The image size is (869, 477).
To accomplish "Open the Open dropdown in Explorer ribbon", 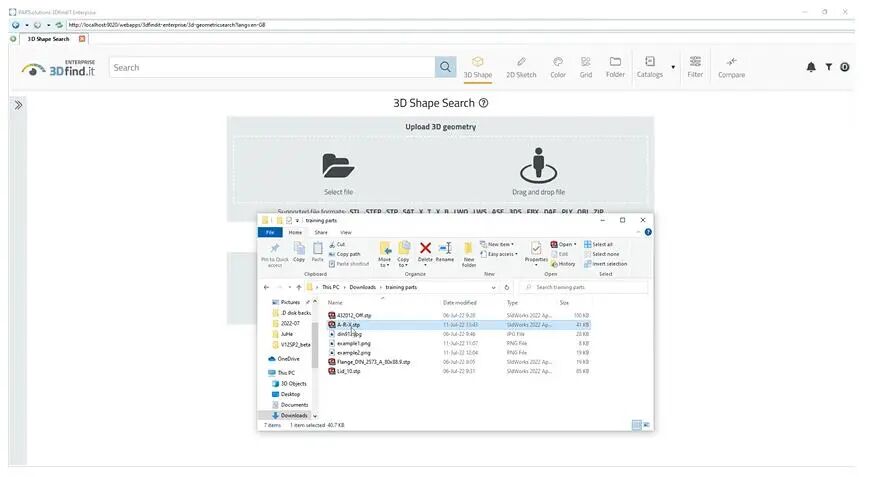I will click(564, 244).
